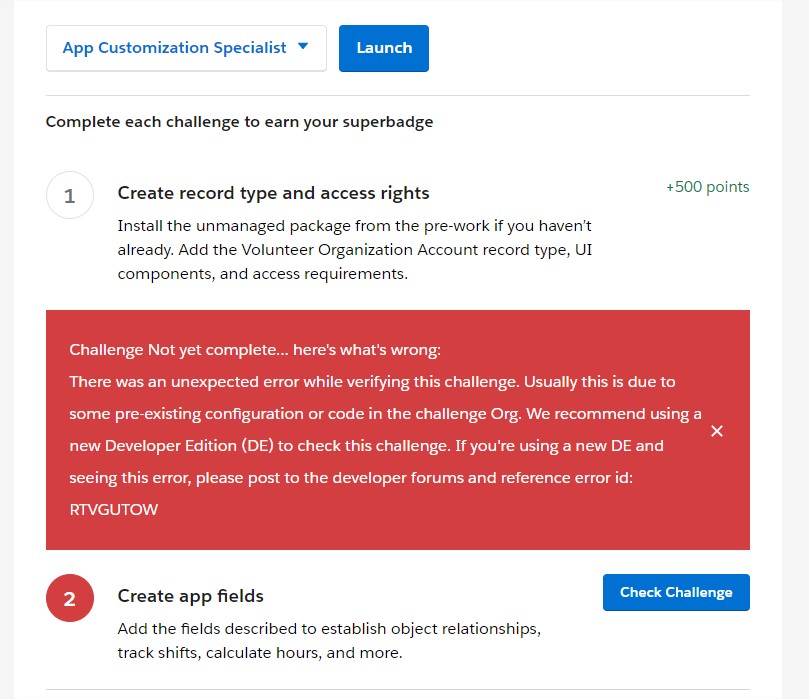Select the step 1 number circle
809x699 pixels.
(70, 196)
